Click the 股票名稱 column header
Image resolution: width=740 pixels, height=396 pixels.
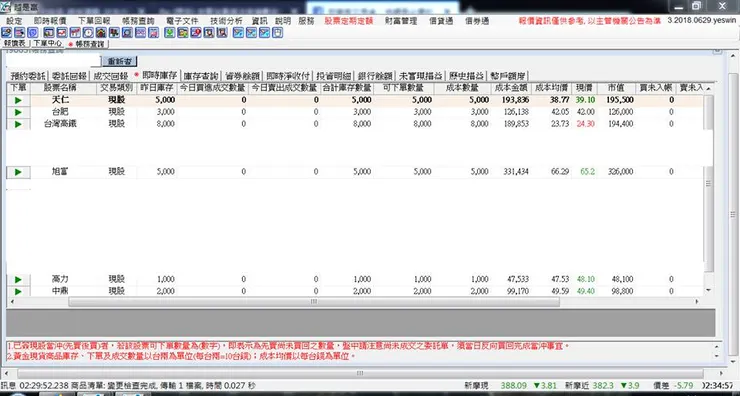click(63, 88)
